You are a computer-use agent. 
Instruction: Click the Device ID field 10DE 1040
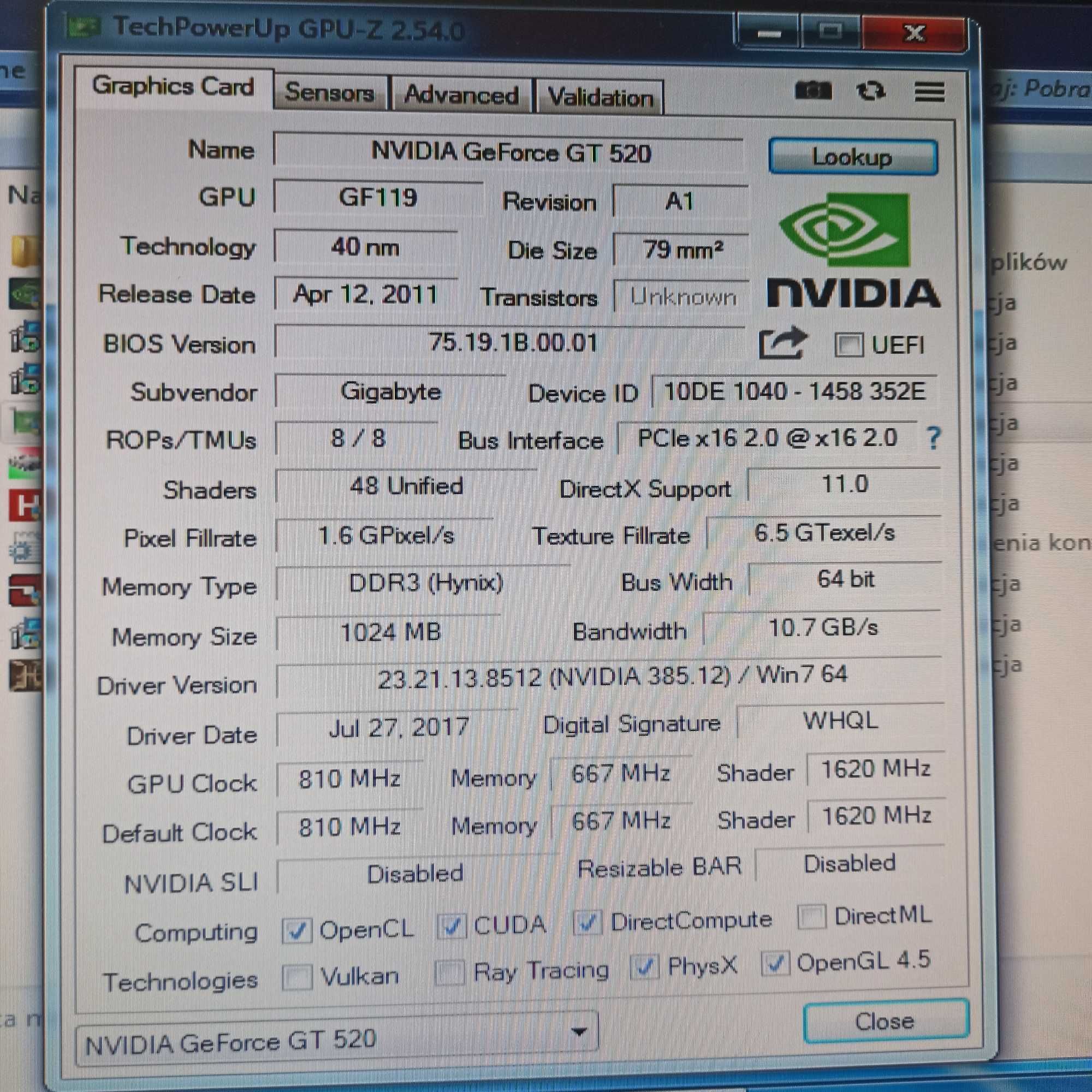click(x=793, y=391)
